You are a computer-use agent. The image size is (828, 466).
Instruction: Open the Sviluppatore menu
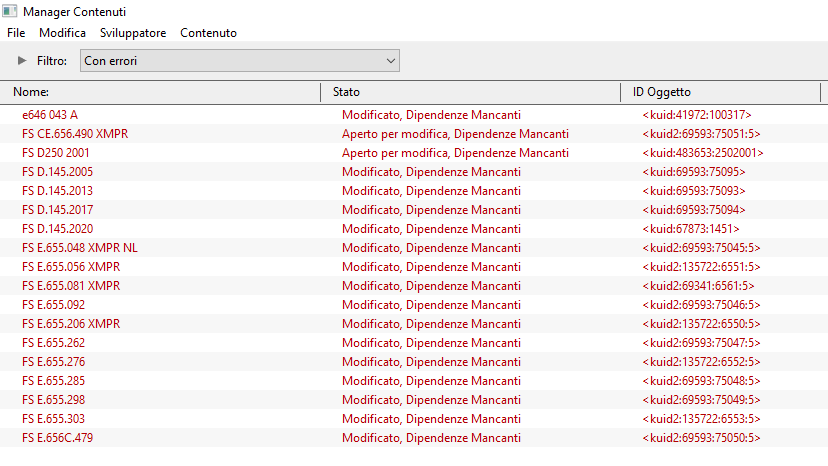[133, 33]
